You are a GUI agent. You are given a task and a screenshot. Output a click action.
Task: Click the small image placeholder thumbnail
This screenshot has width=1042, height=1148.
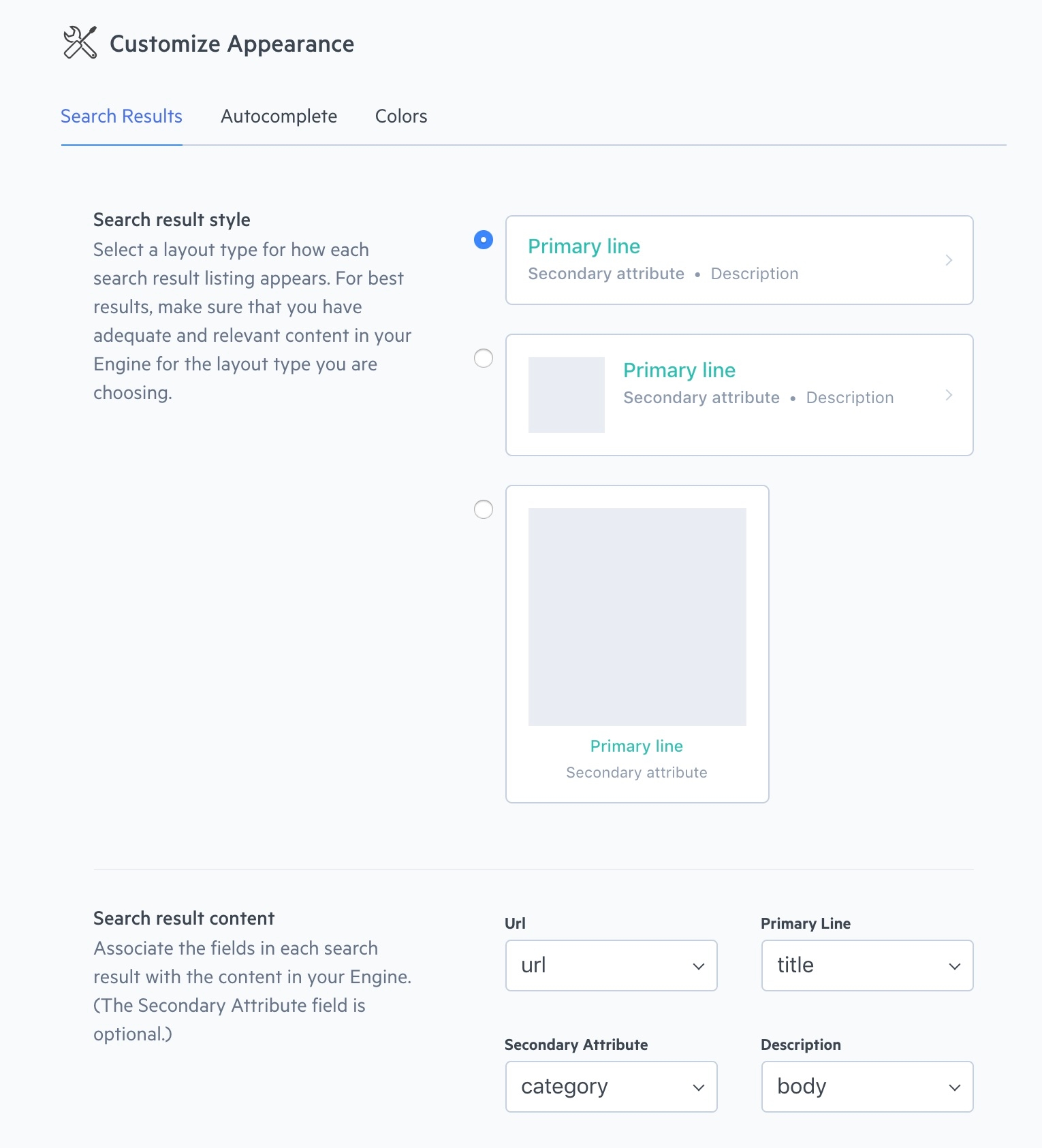coord(567,395)
